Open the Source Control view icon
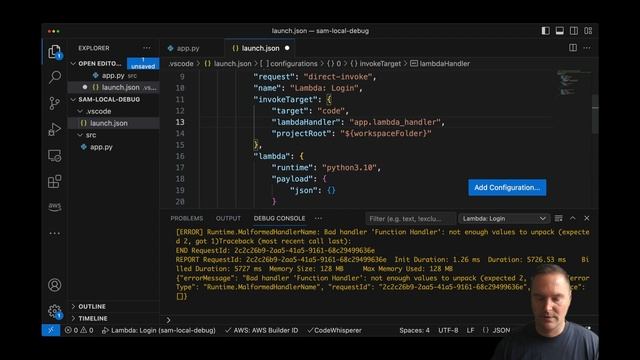The height and width of the screenshot is (360, 640). [x=54, y=103]
